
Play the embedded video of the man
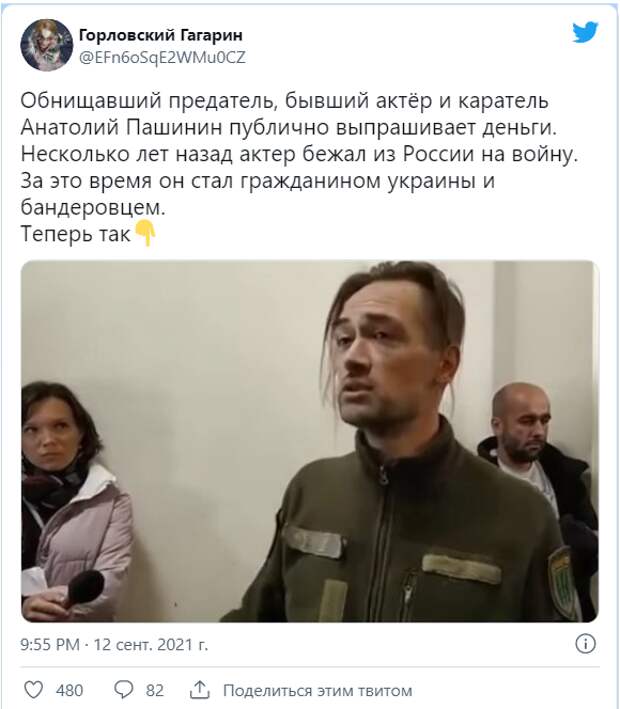point(310,441)
